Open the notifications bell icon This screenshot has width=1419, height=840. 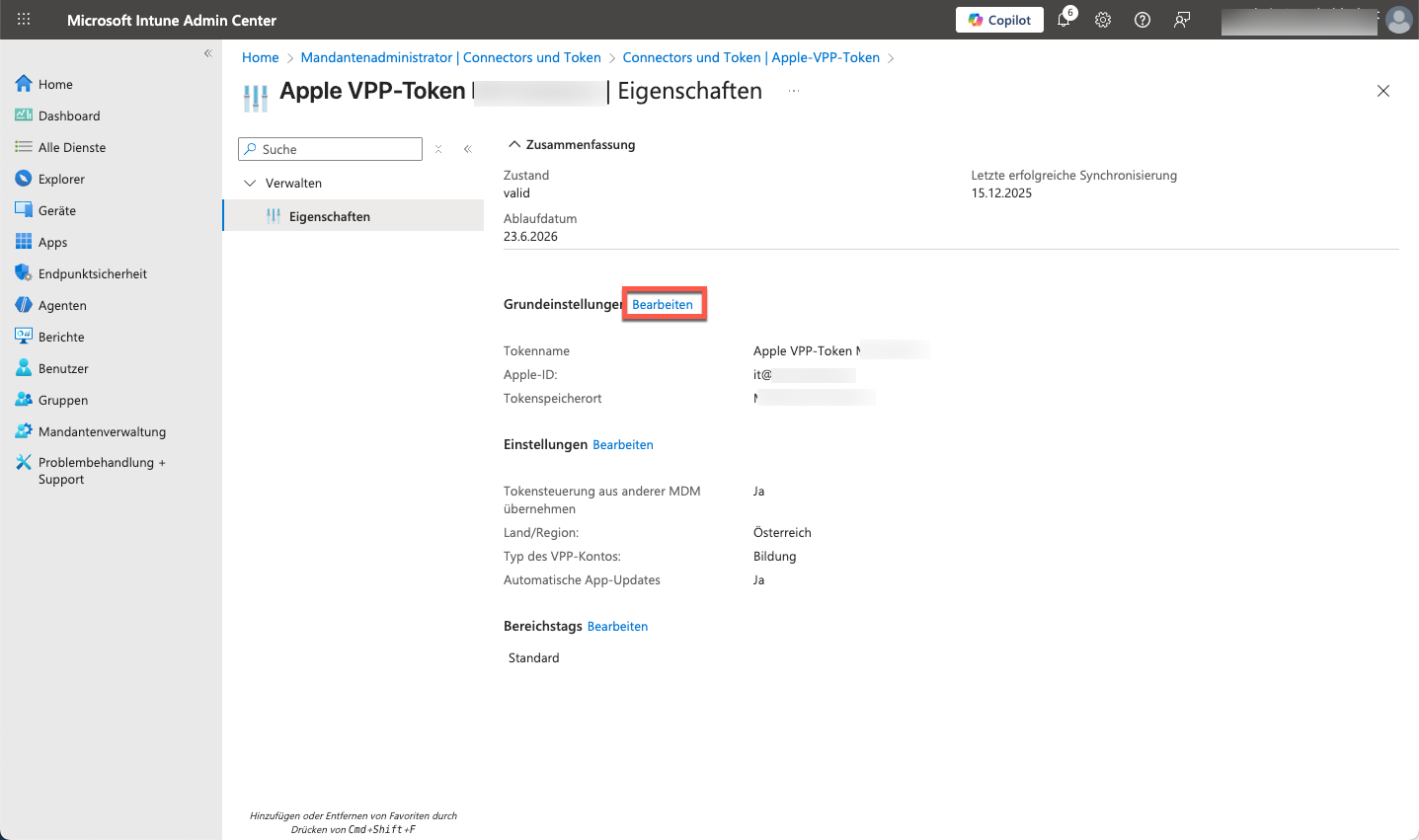tap(1064, 20)
